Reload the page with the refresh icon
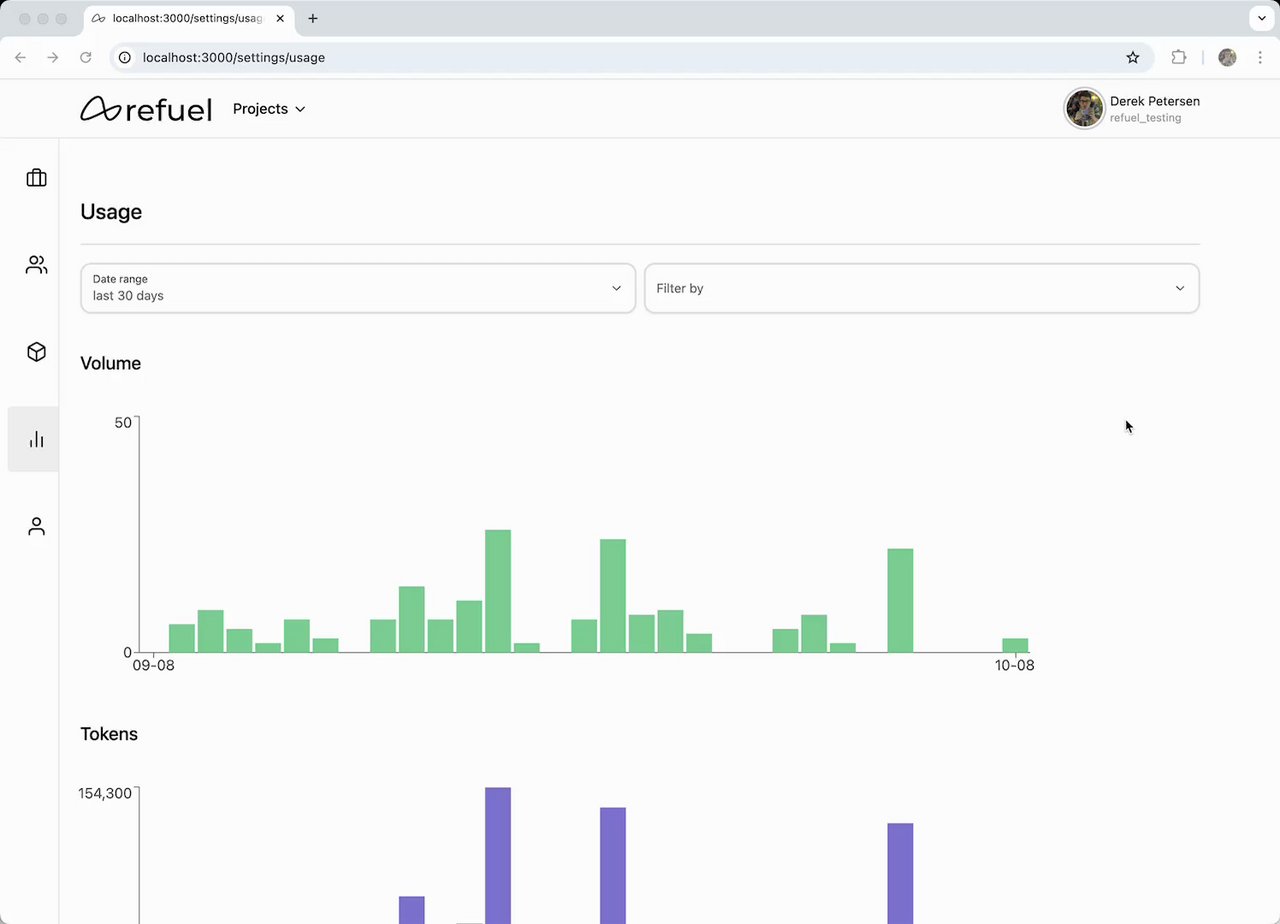The image size is (1280, 924). click(86, 58)
